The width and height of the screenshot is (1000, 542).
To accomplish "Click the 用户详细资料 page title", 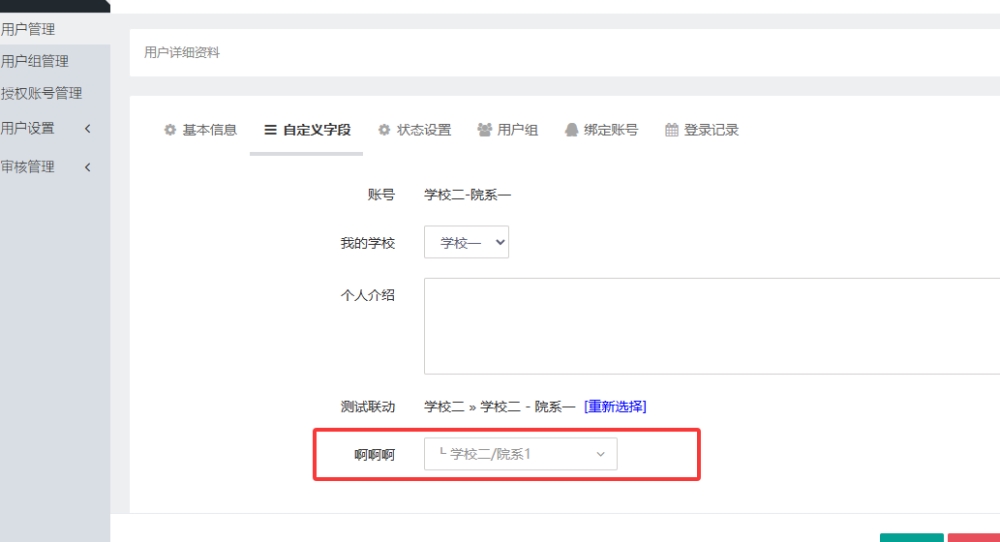I will pos(182,52).
